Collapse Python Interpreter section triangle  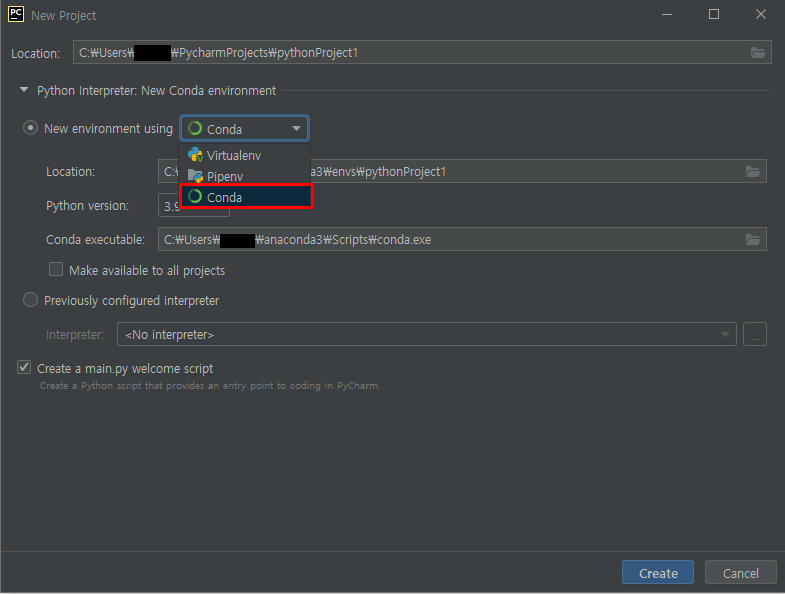pyautogui.click(x=24, y=90)
